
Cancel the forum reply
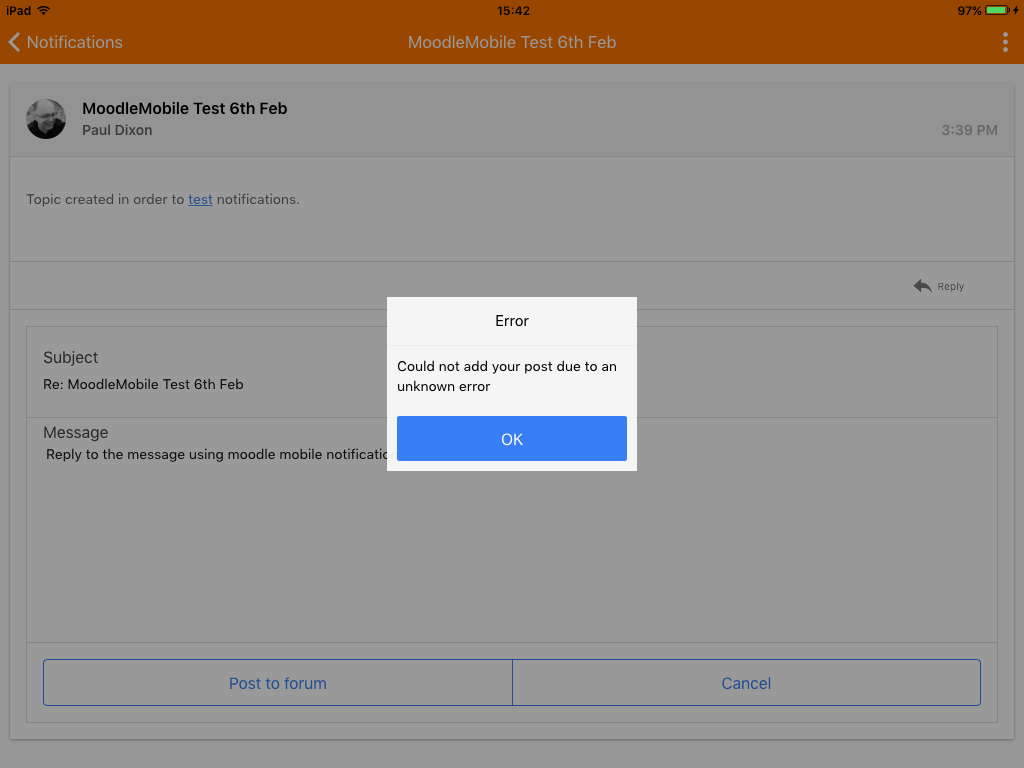pos(746,682)
